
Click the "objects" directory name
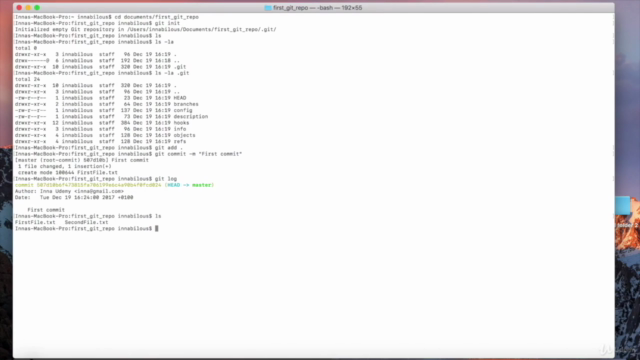pos(184,135)
